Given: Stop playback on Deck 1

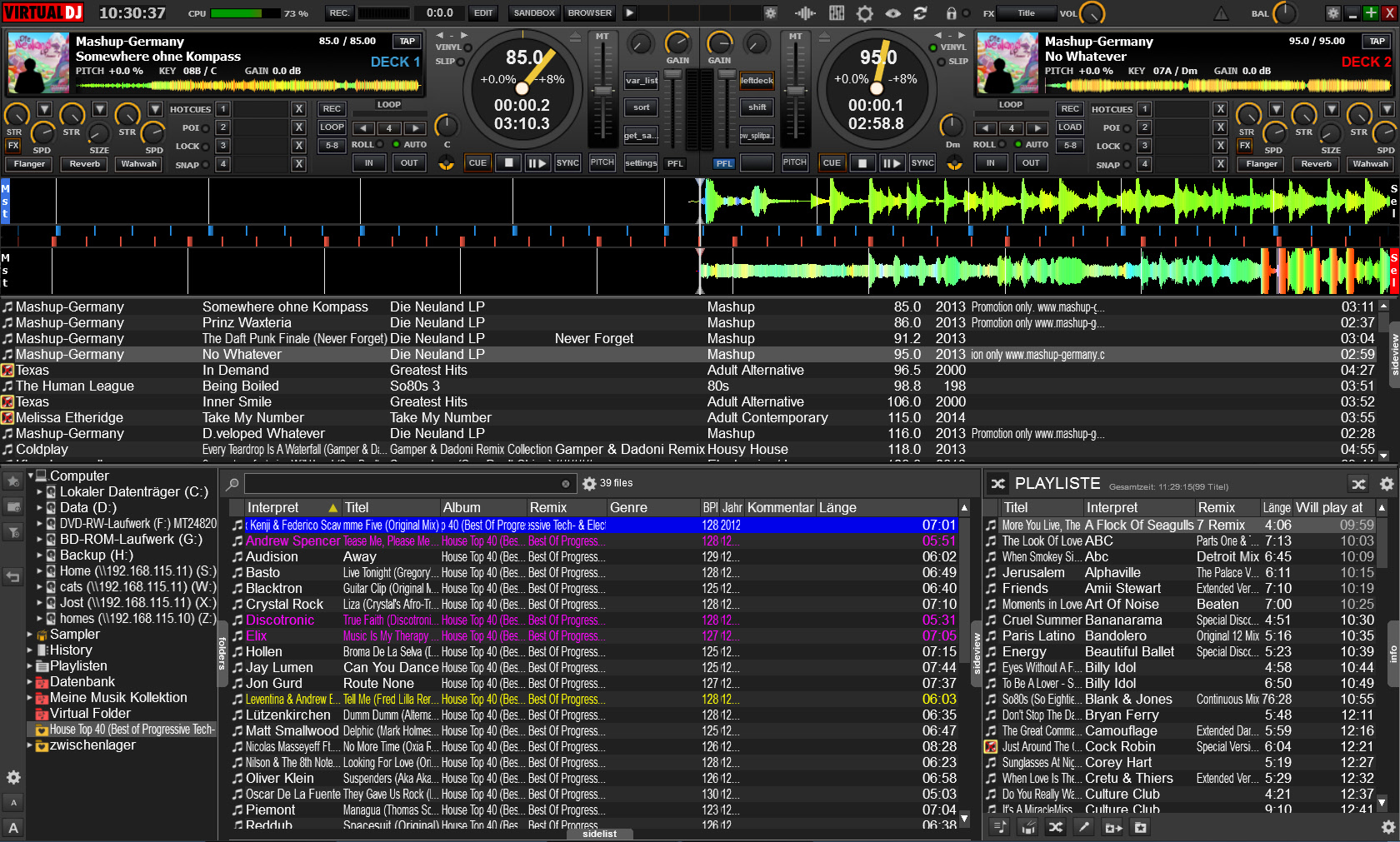Looking at the screenshot, I should pos(508,163).
